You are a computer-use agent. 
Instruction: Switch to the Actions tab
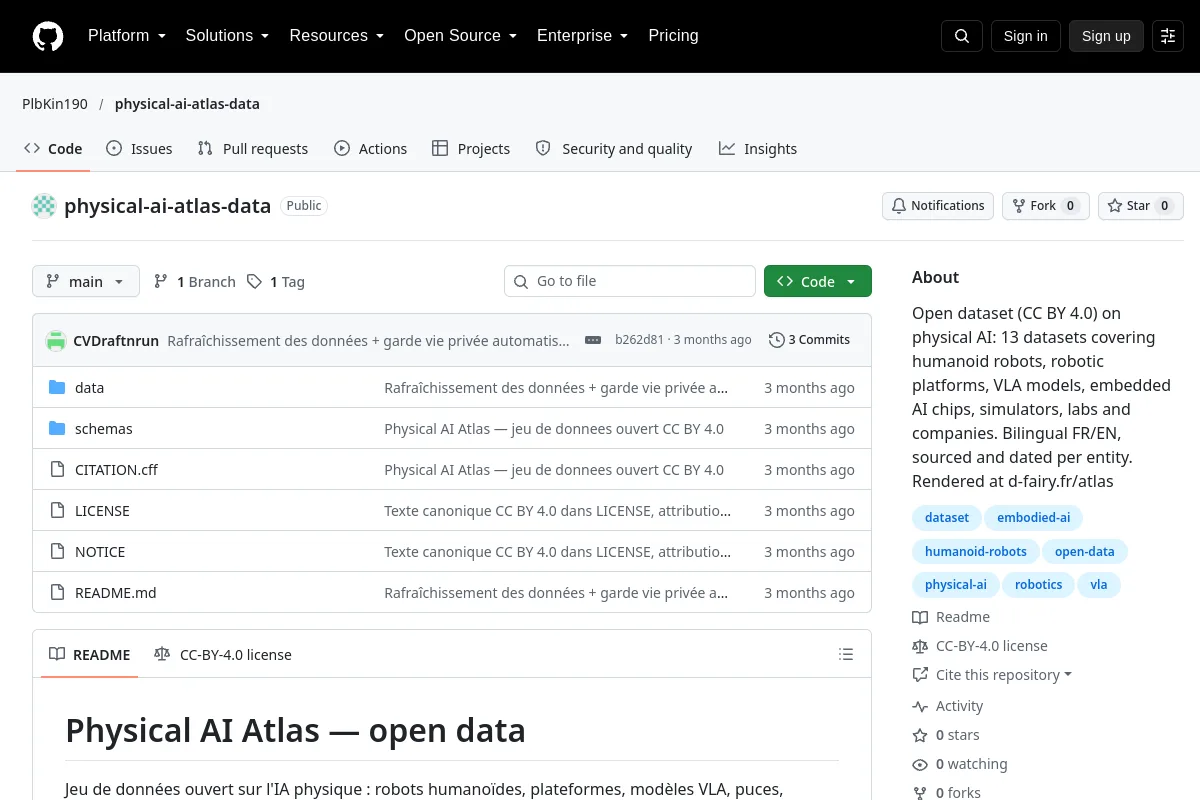371,149
